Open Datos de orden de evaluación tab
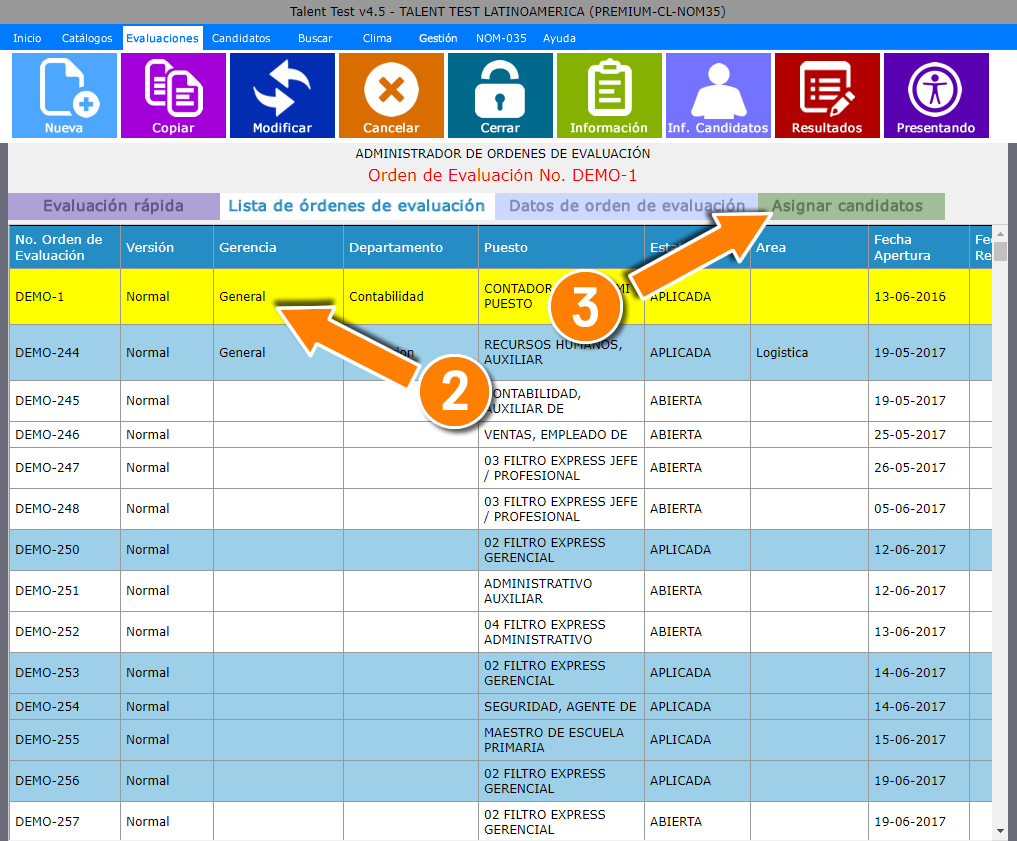1017x841 pixels. click(x=627, y=206)
